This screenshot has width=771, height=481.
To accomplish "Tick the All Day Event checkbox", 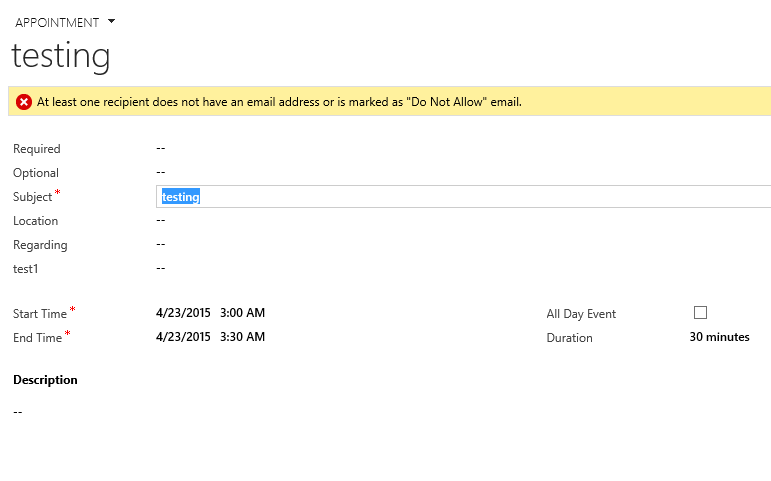I will click(x=700, y=313).
